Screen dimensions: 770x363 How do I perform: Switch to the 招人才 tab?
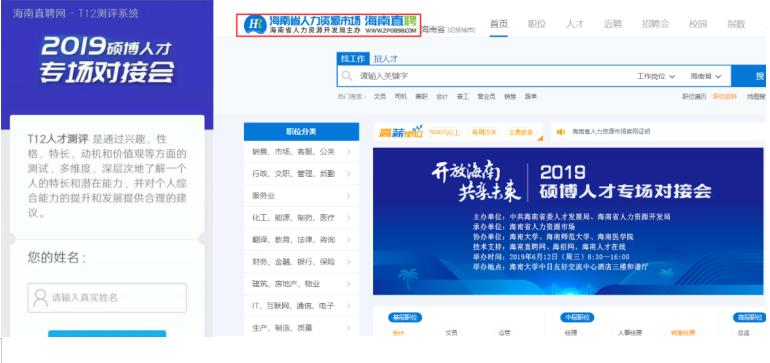(x=385, y=59)
